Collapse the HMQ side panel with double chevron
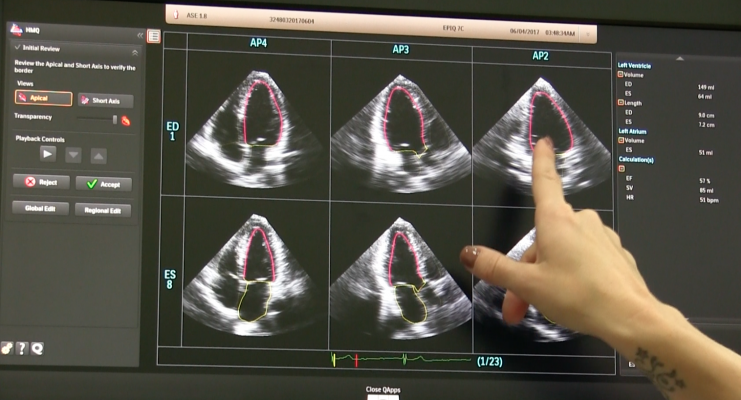The width and height of the screenshot is (741, 400). coord(140,35)
